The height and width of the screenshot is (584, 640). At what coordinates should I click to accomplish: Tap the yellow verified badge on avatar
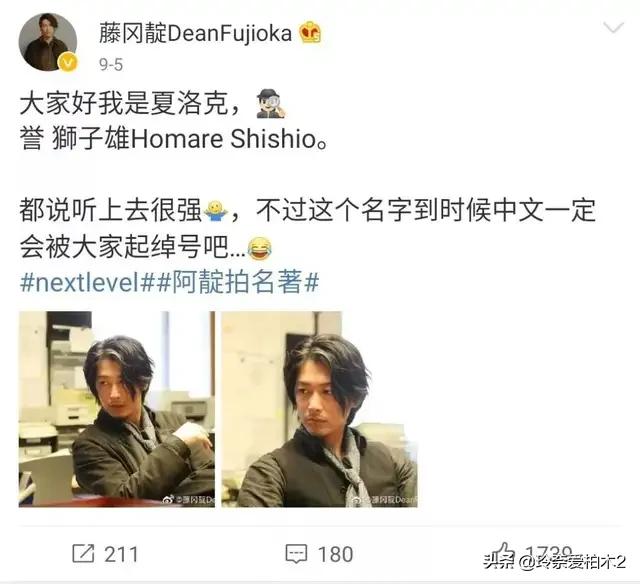click(x=68, y=62)
